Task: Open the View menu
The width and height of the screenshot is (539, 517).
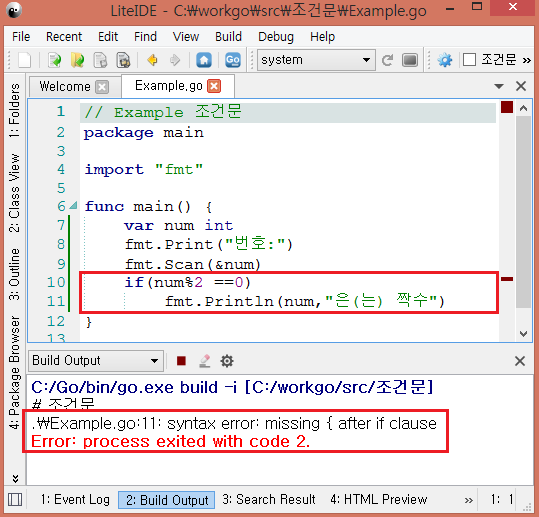Action: tap(186, 36)
